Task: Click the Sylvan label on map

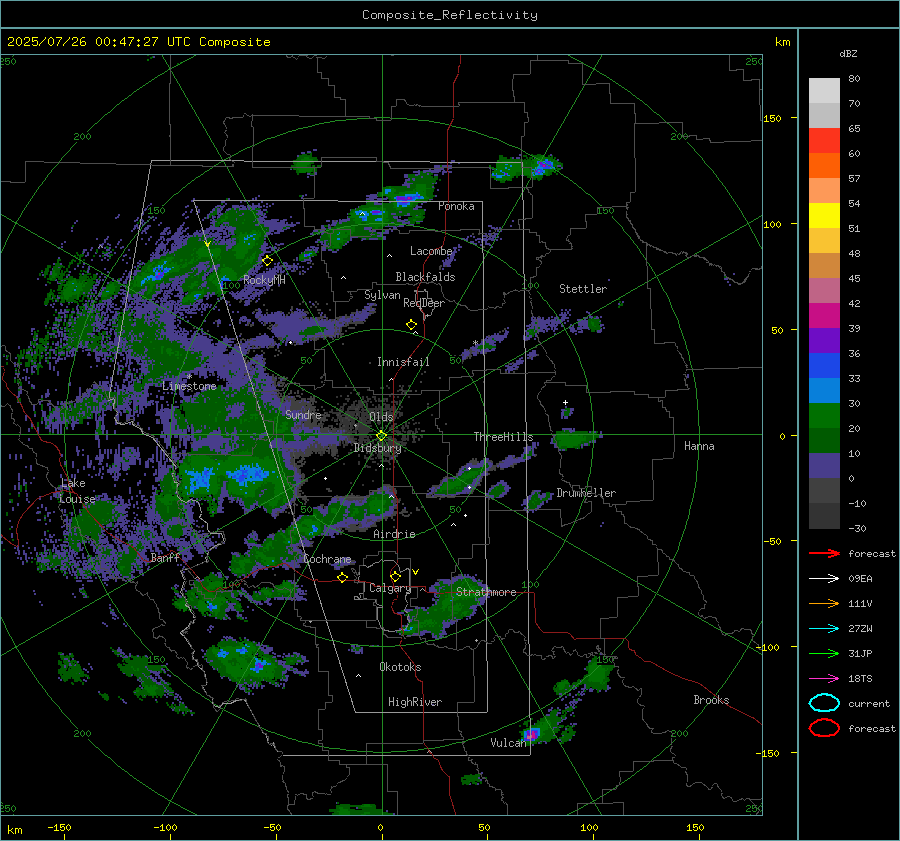Action: (x=382, y=295)
